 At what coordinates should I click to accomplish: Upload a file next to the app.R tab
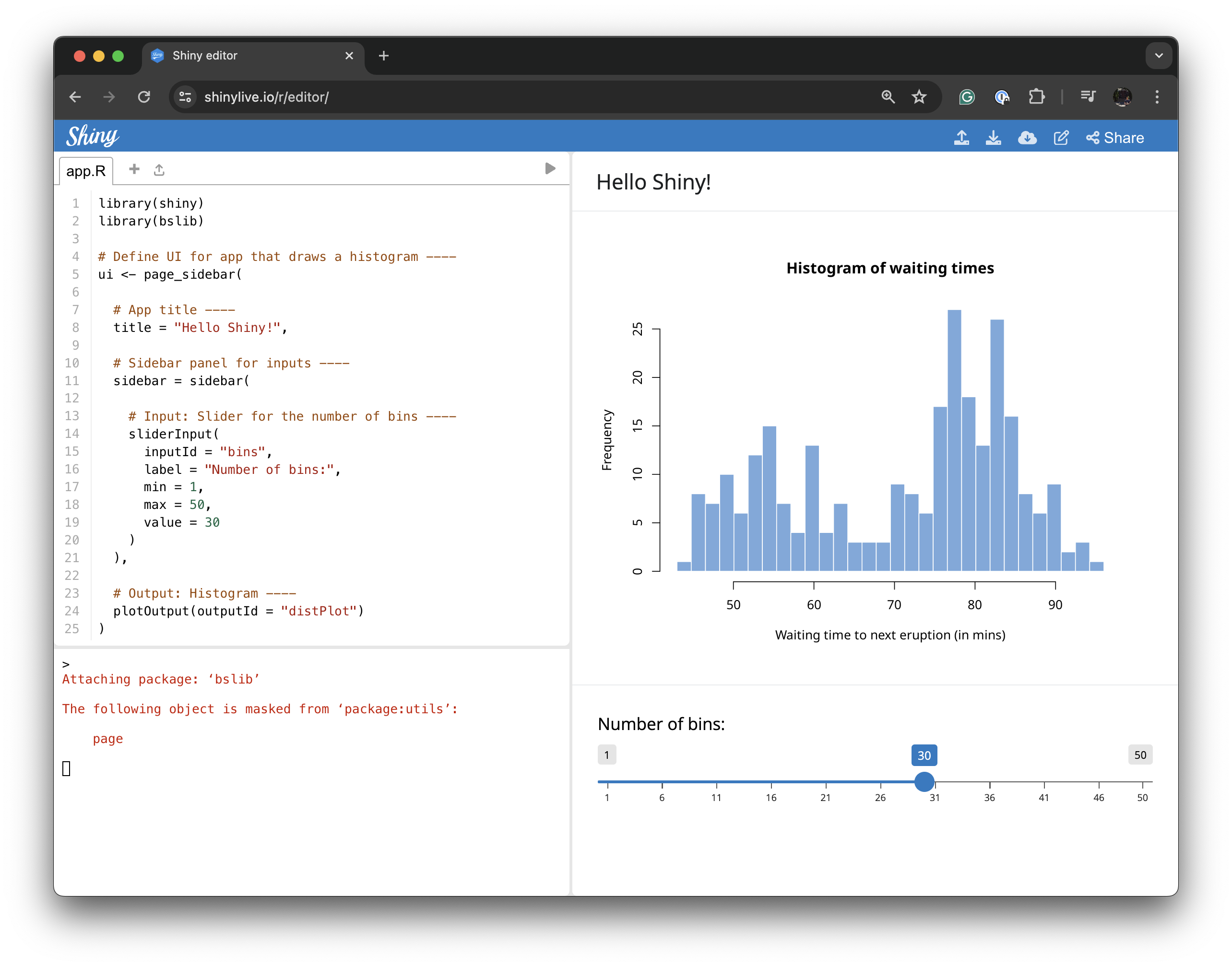click(x=159, y=170)
